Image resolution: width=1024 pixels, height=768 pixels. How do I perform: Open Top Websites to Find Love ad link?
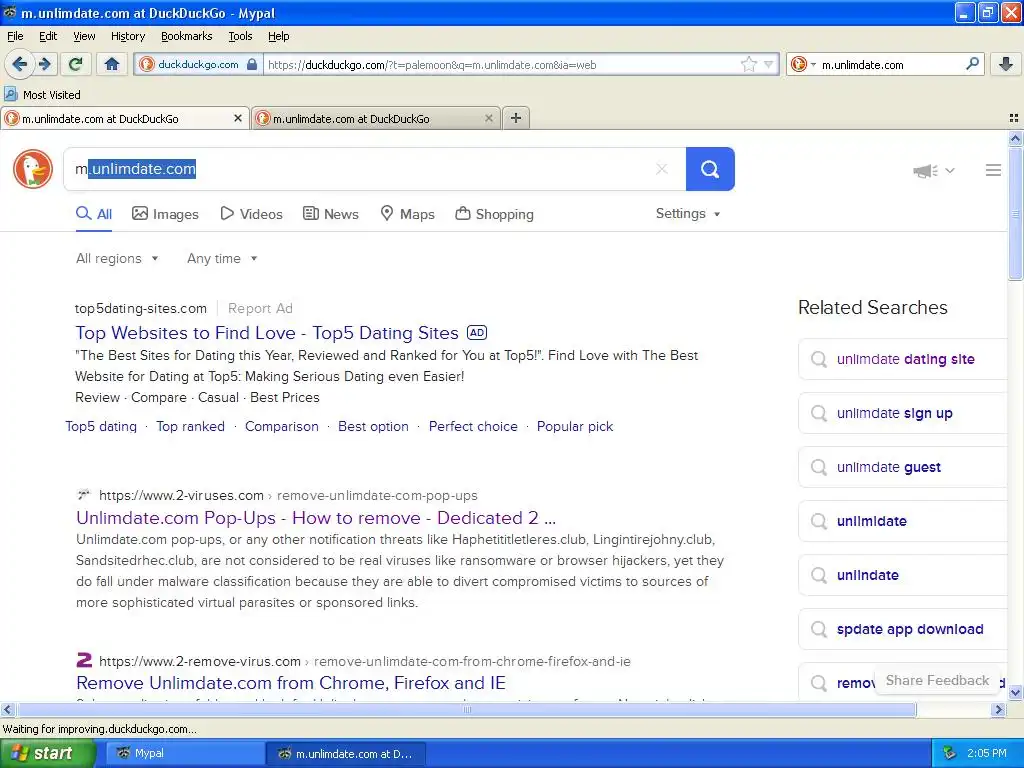[x=267, y=332]
